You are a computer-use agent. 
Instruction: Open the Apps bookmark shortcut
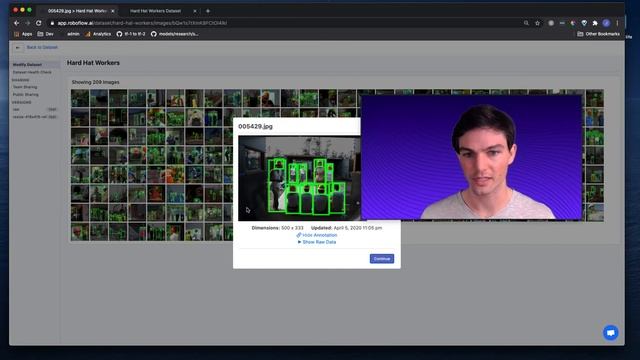pos(23,34)
